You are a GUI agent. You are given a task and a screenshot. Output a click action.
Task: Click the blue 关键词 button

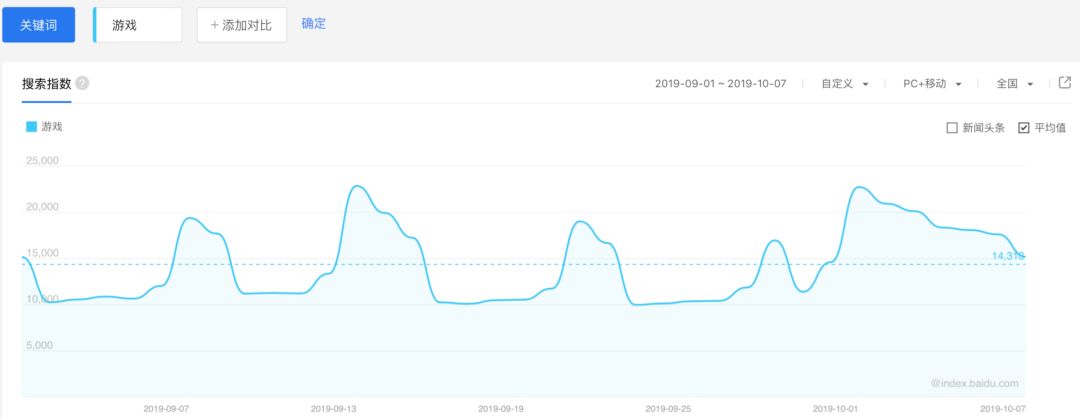pyautogui.click(x=39, y=25)
